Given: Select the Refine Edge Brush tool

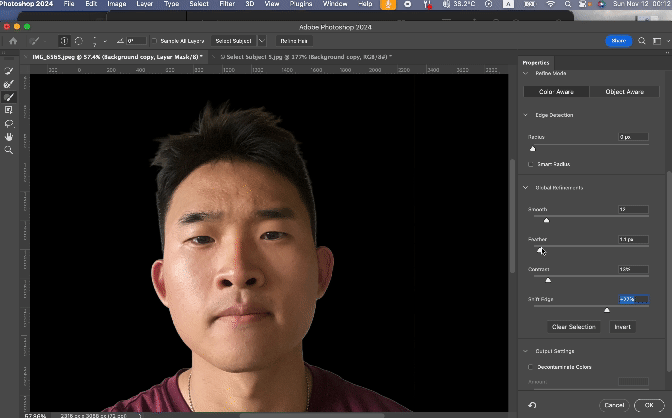Looking at the screenshot, I should click(x=9, y=84).
